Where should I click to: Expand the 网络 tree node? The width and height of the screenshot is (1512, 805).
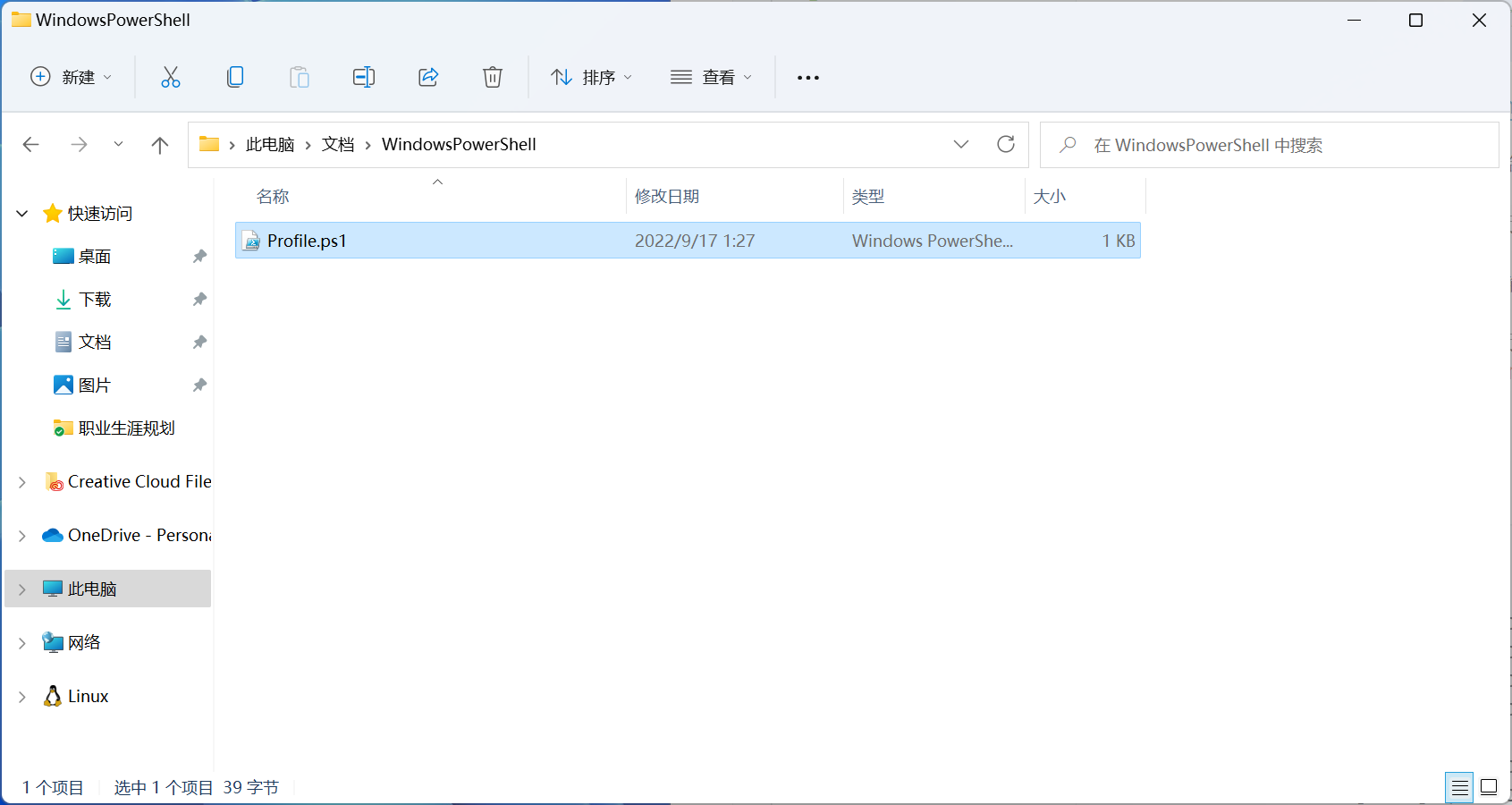(22, 643)
